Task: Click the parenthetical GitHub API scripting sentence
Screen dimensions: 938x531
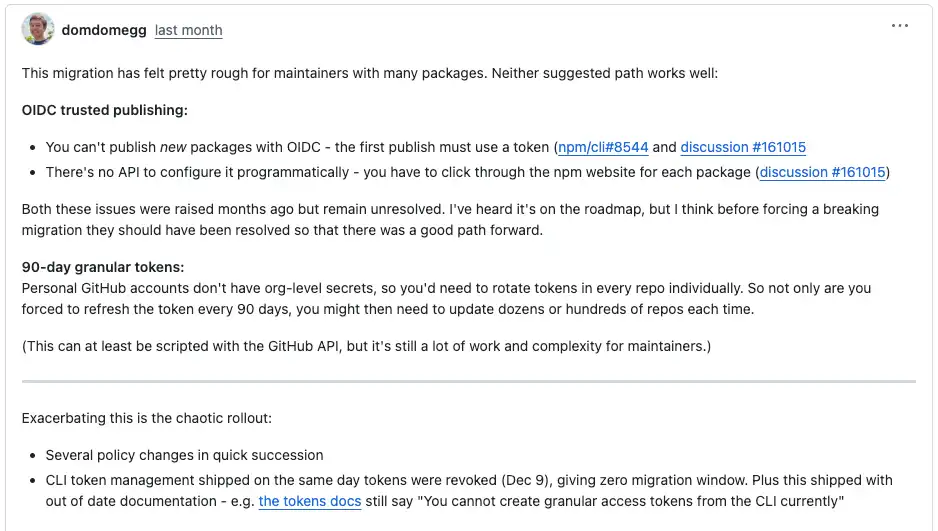Action: tap(365, 346)
